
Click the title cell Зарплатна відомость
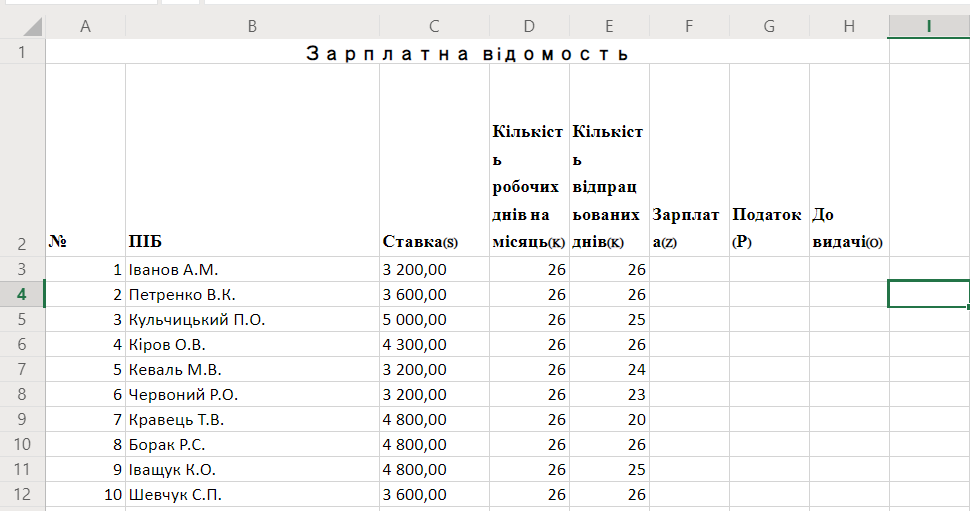click(467, 52)
